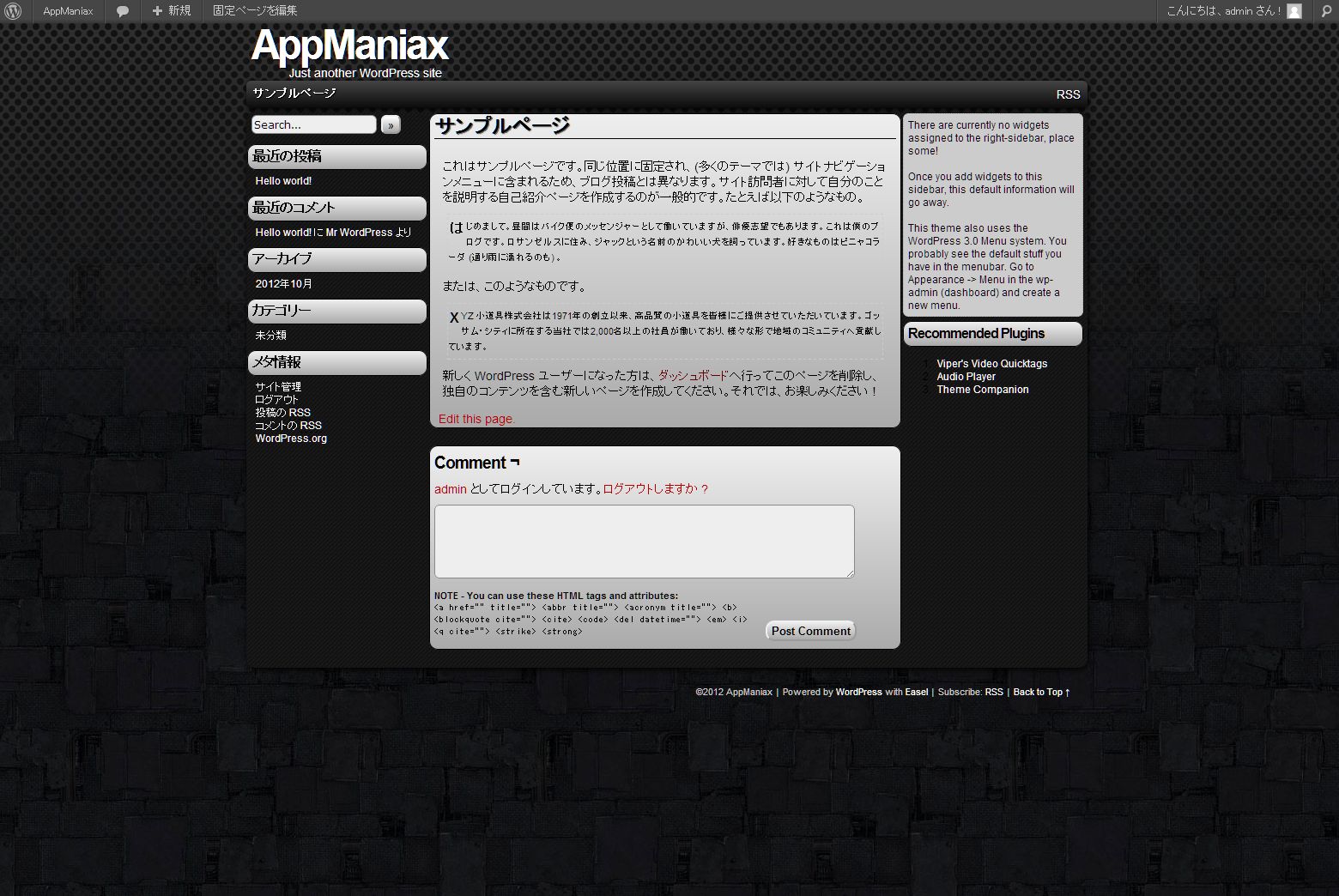Open Viper's Video Quicktags plugin link
1339x896 pixels.
tap(992, 364)
